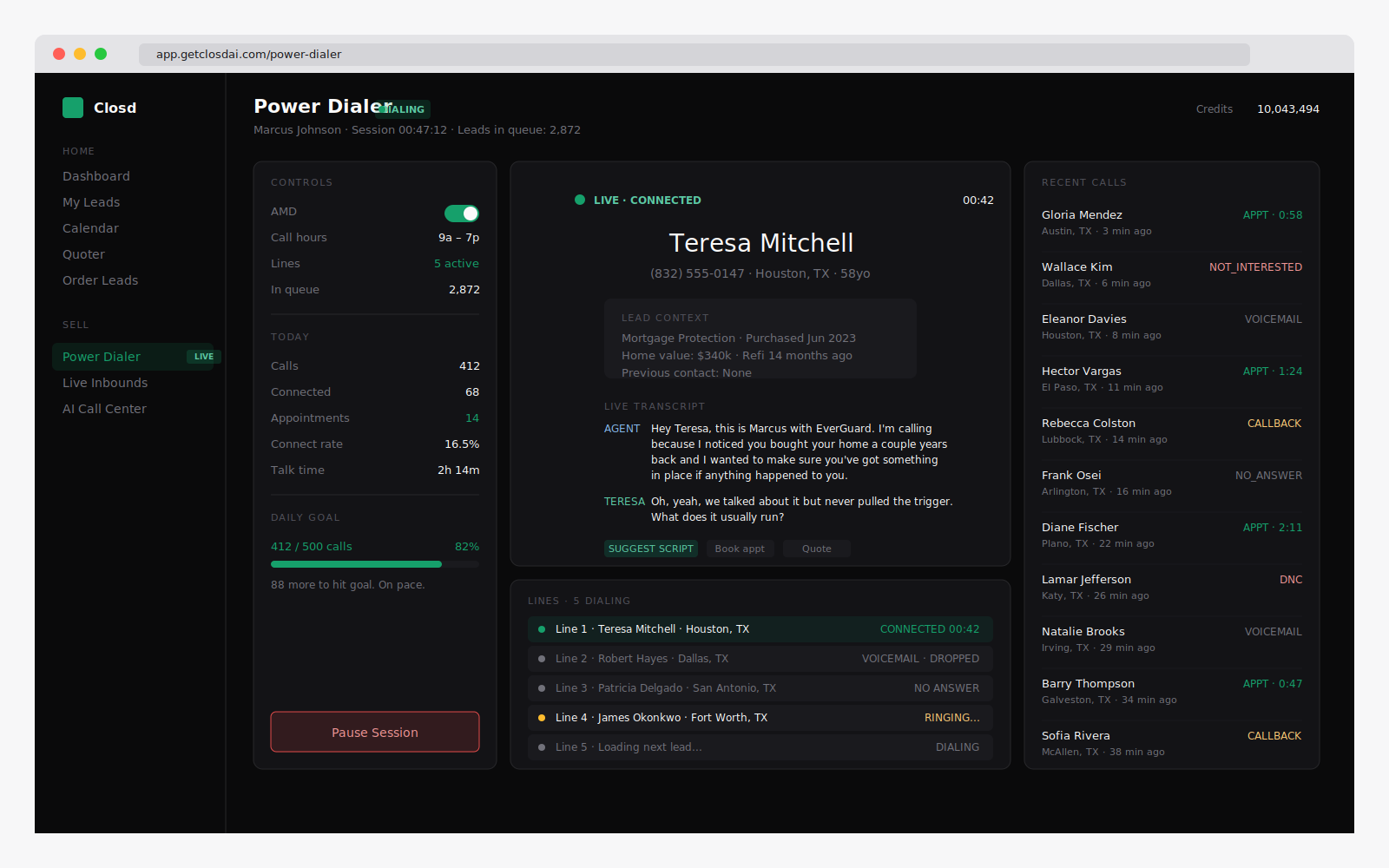Open Gloria Mendez recent call entry

click(1171, 223)
